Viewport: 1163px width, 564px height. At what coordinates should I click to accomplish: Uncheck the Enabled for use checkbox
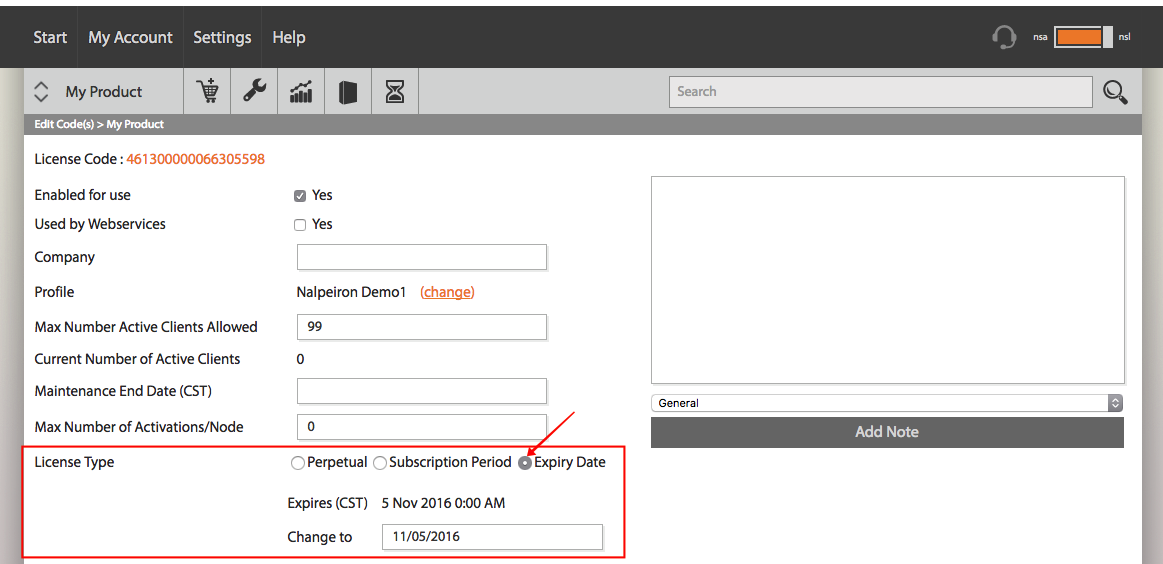300,196
